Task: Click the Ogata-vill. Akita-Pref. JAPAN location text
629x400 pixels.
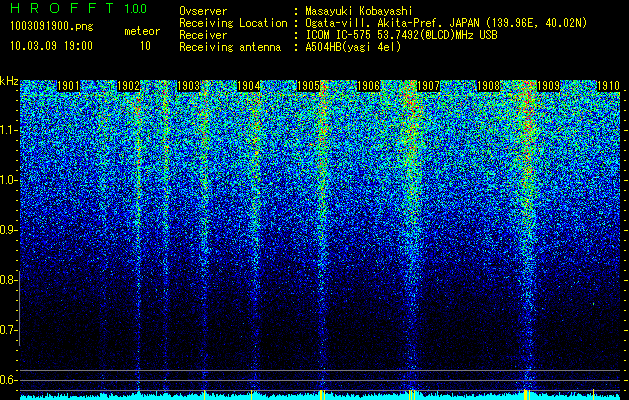Action: pyautogui.click(x=446, y=24)
